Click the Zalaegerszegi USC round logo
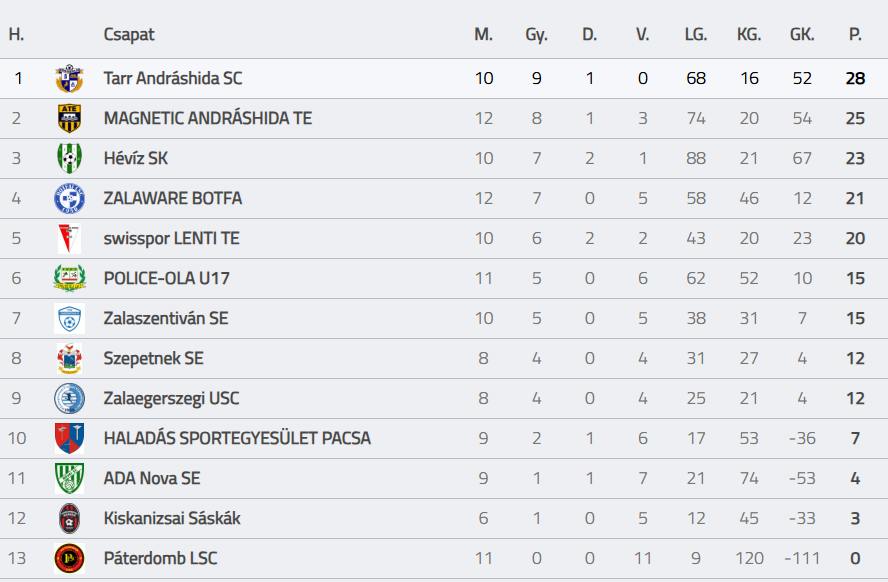The image size is (888, 582). point(69,399)
